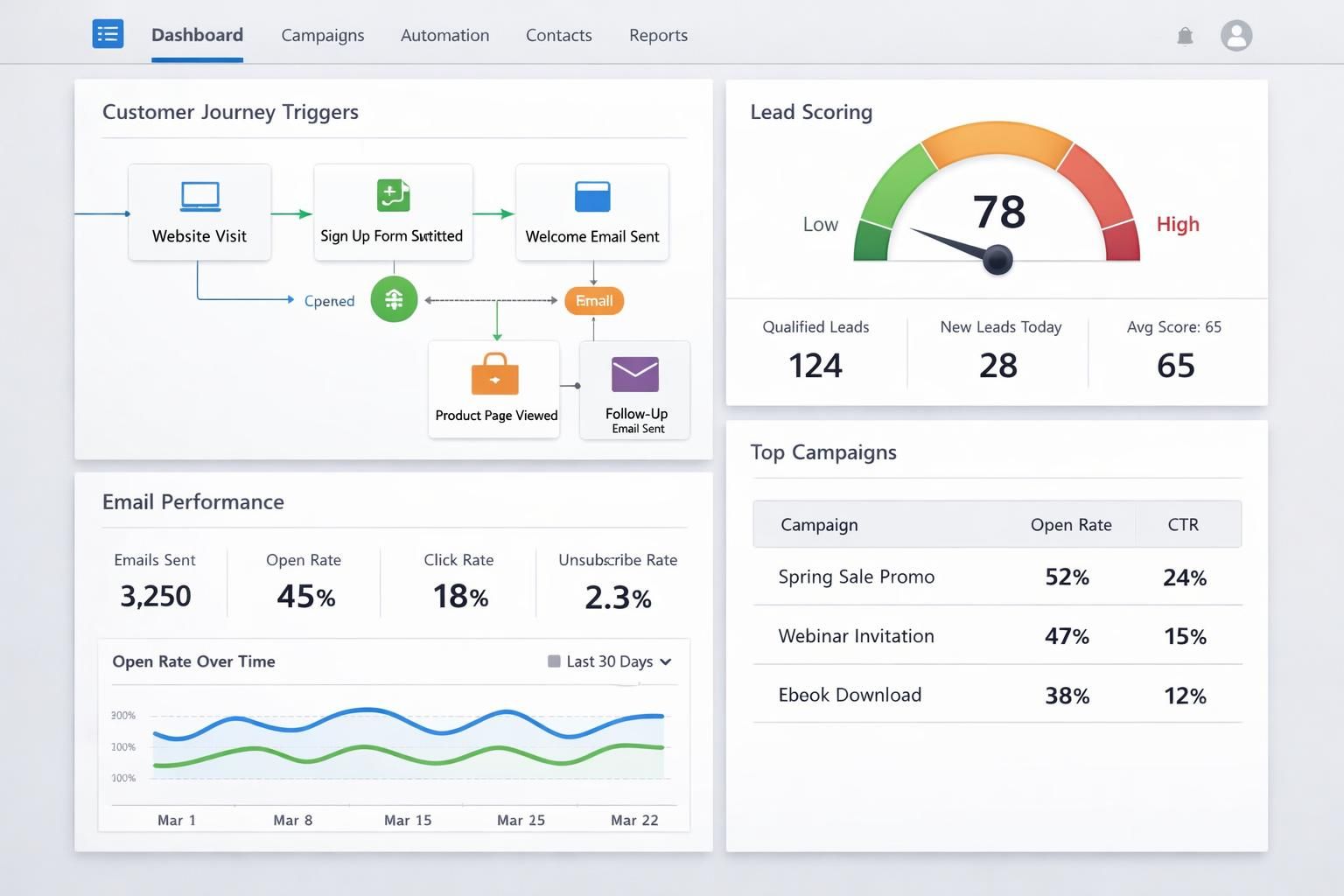Select the Product Page Viewed bag icon
This screenshot has height=896, width=1344.
[x=494, y=374]
